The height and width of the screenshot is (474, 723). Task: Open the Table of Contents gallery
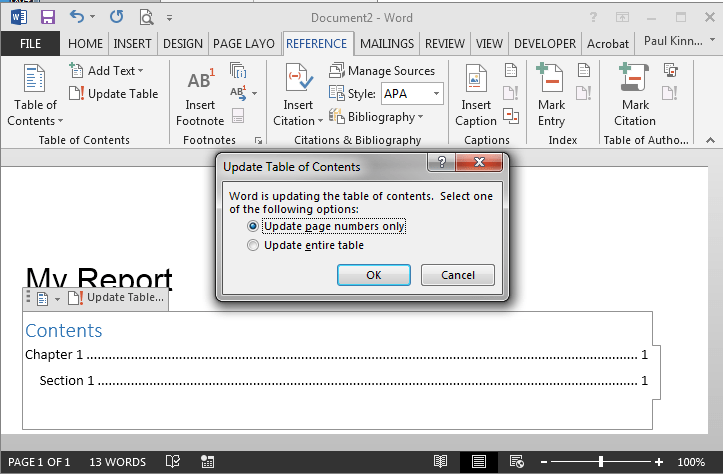[35, 95]
